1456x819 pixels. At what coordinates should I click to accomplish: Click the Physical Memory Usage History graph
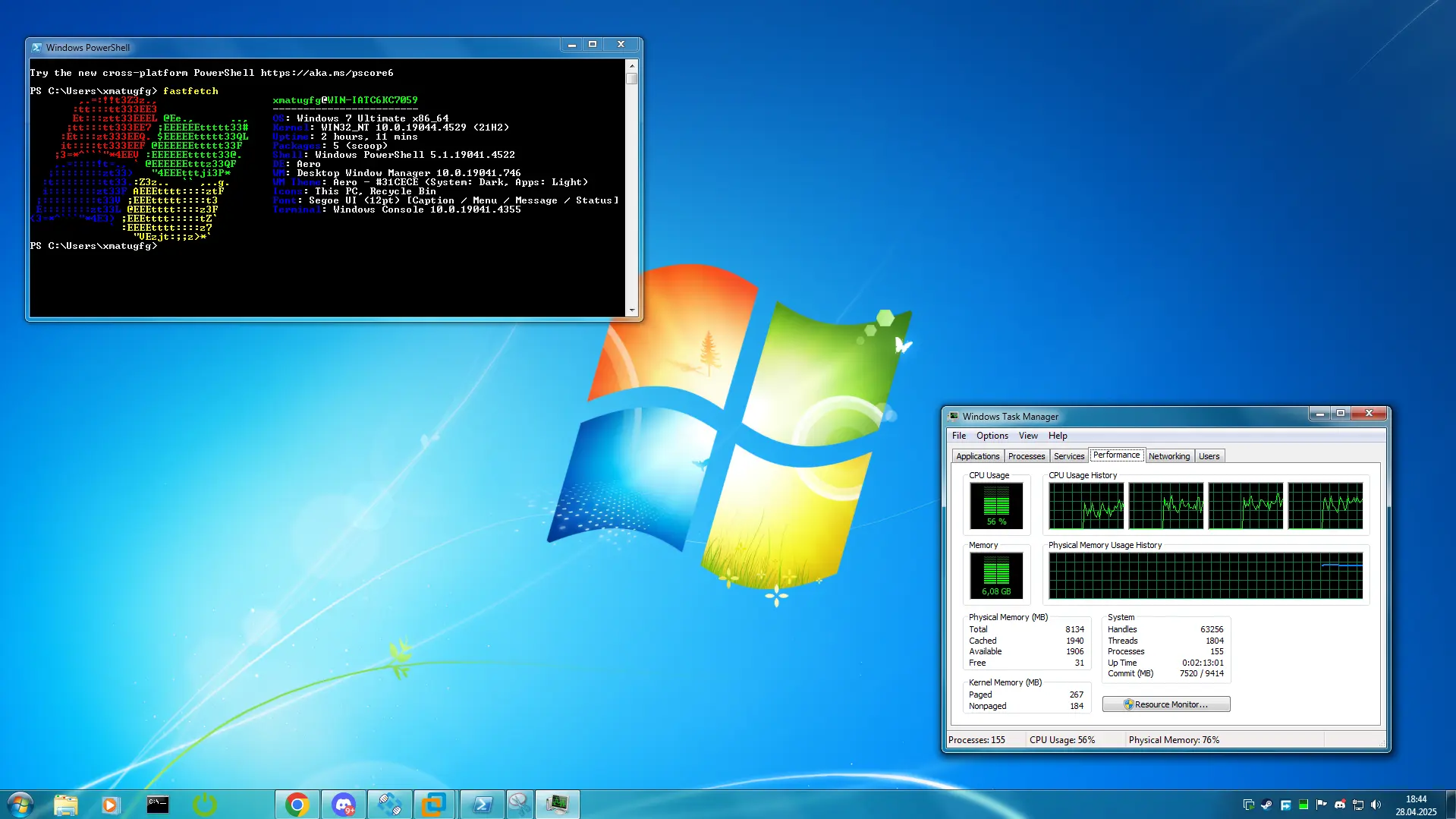click(1206, 575)
